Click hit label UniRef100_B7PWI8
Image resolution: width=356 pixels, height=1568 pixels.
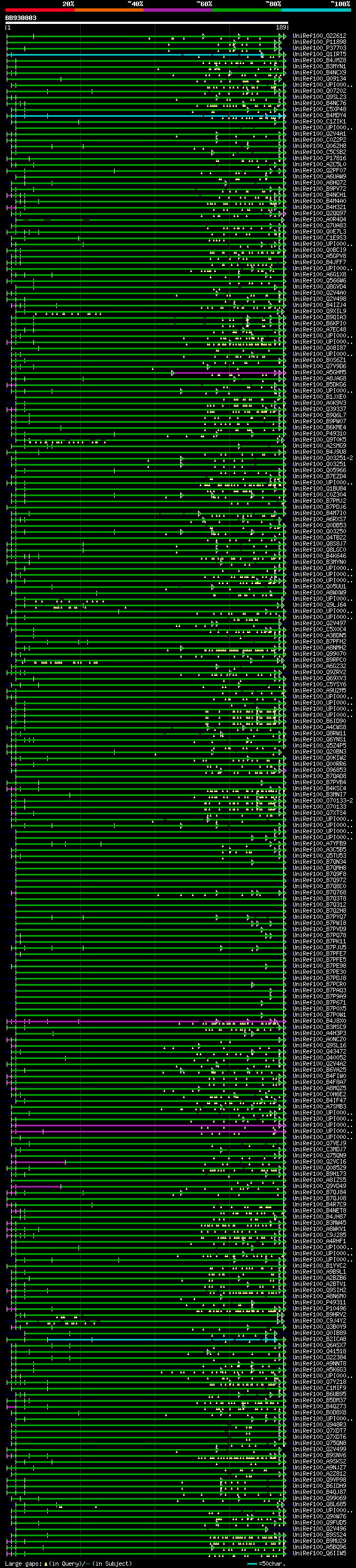pyautogui.click(x=319, y=923)
